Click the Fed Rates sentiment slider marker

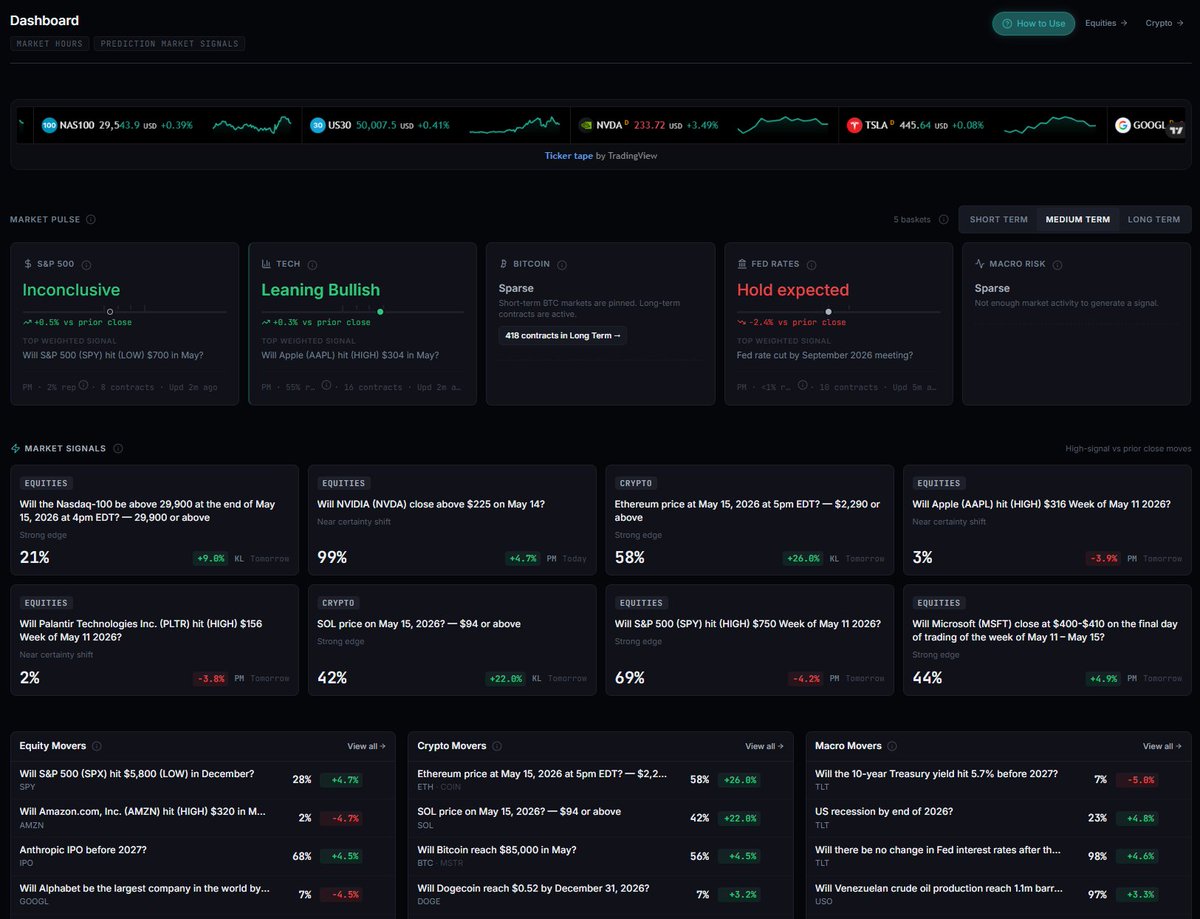[828, 311]
